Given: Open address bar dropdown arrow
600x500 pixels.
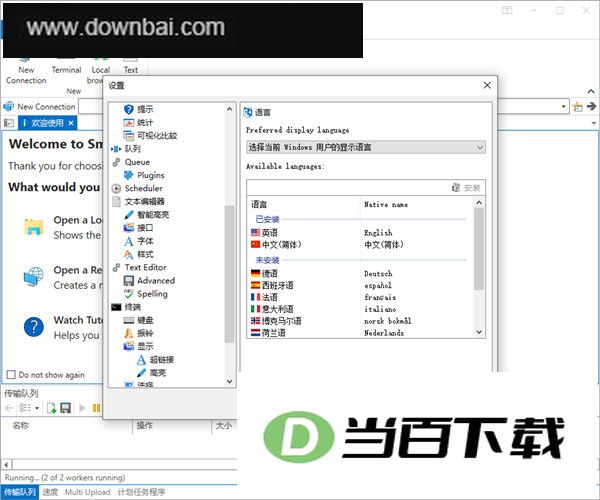Looking at the screenshot, I should [564, 107].
